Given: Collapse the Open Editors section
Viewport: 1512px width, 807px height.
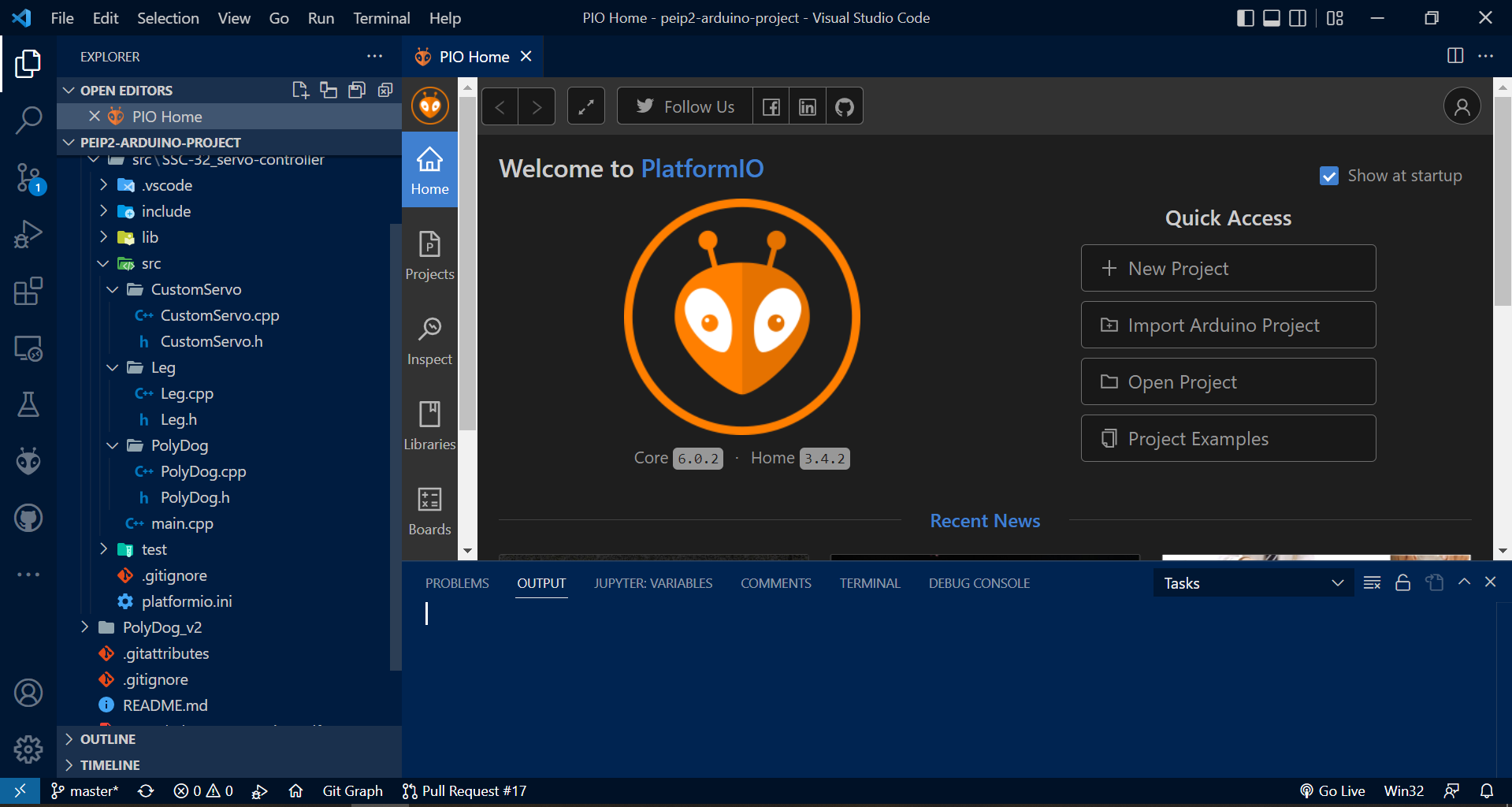Looking at the screenshot, I should [69, 91].
